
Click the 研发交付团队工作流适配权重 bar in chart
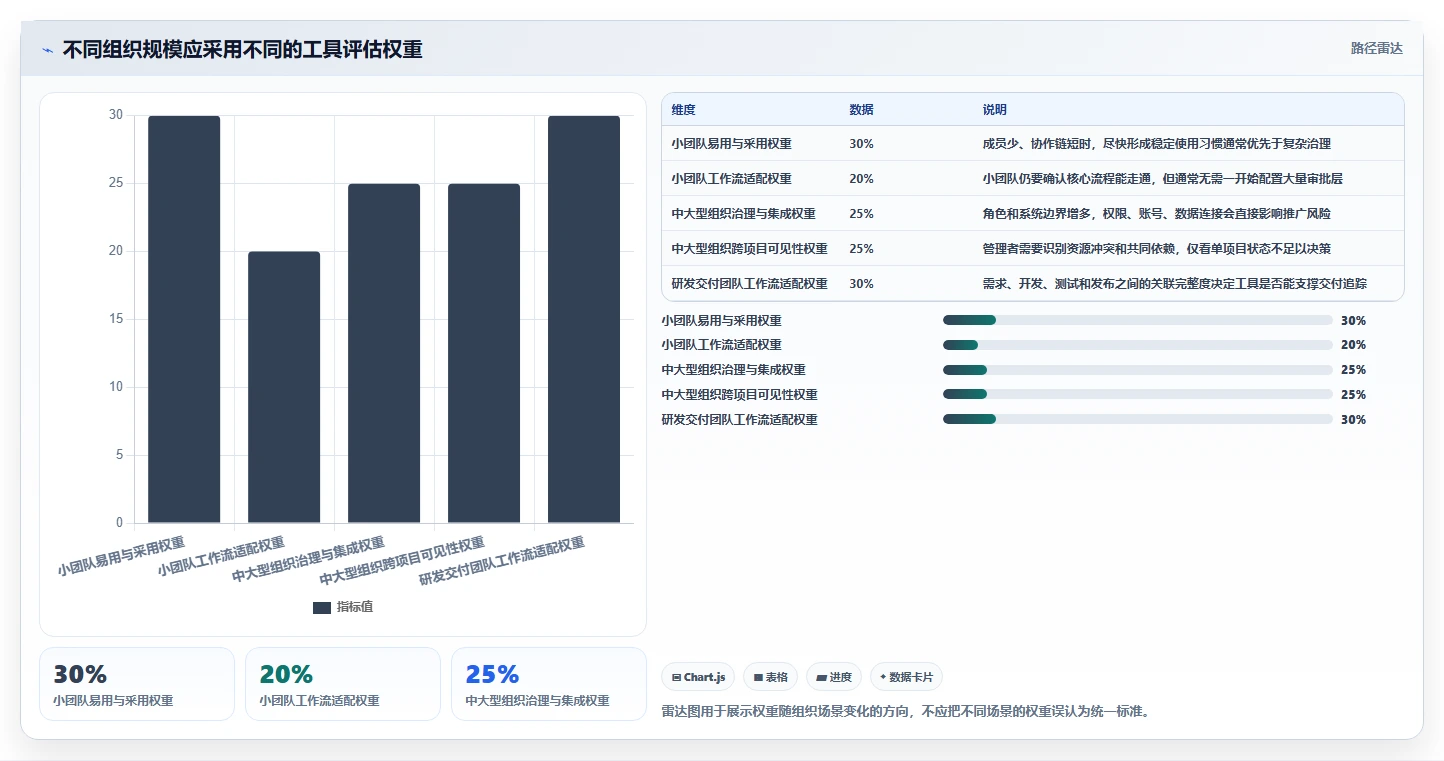click(584, 319)
